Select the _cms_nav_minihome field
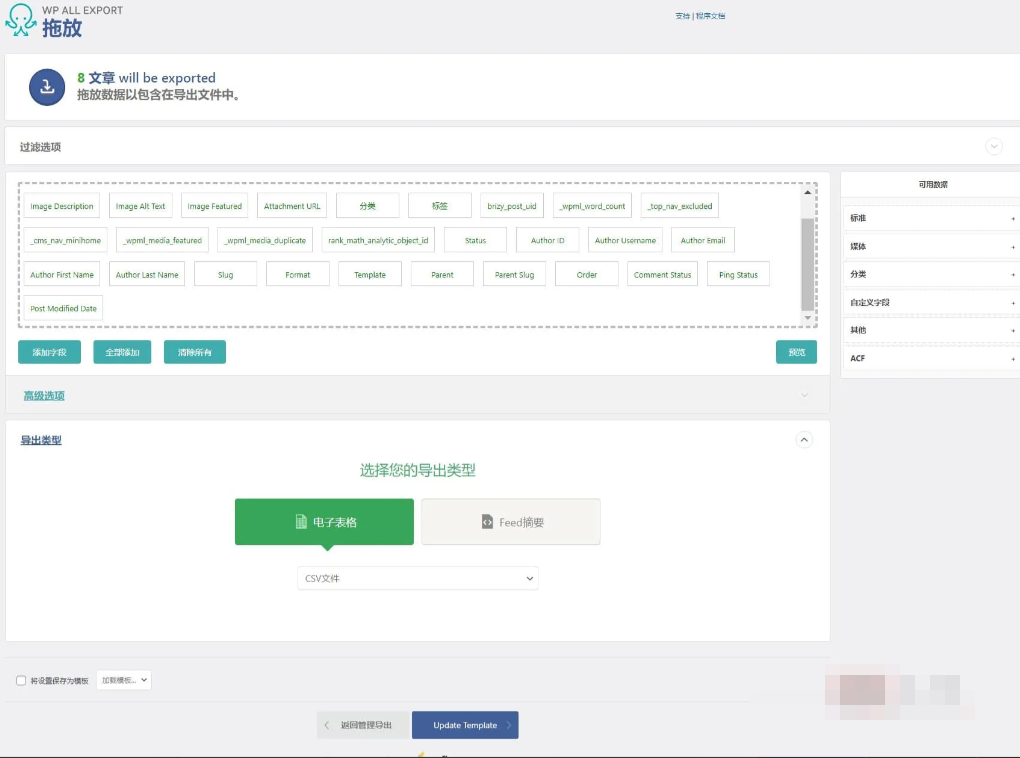Viewport: 1020px width, 758px height. 65,240
